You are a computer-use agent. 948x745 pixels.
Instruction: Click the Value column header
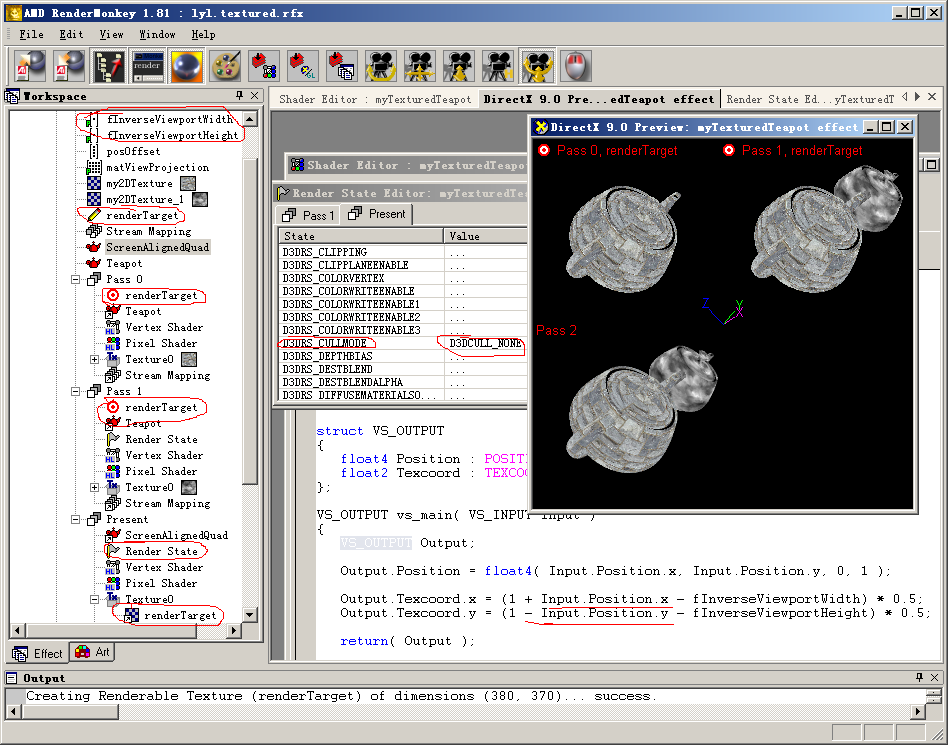[486, 236]
